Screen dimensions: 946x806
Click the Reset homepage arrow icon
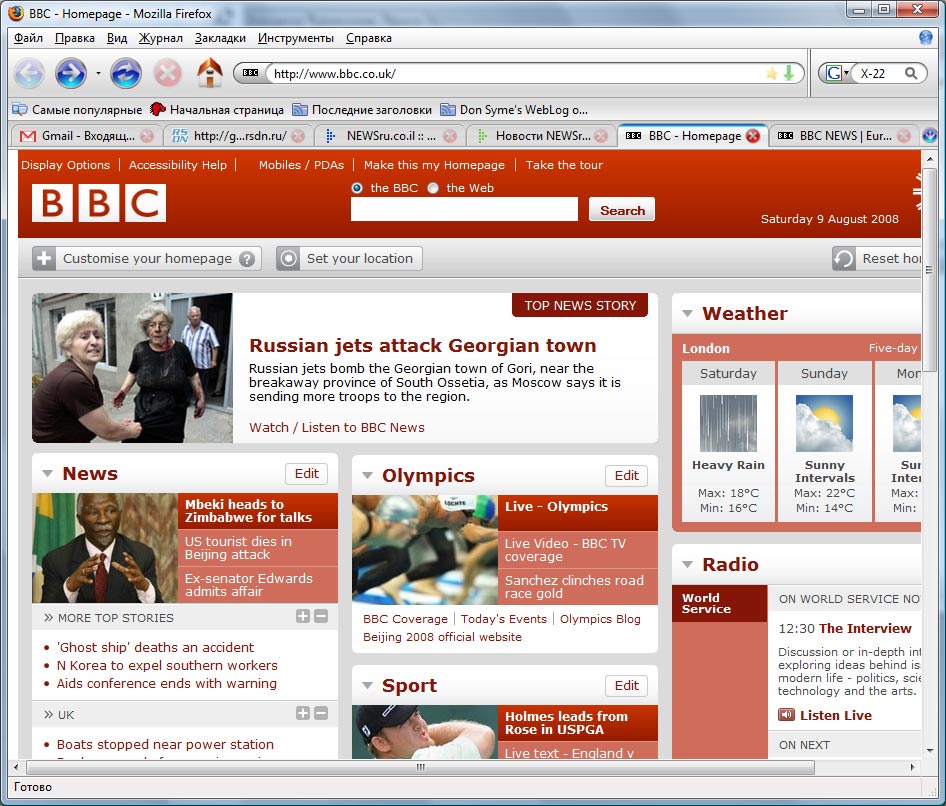[x=843, y=259]
